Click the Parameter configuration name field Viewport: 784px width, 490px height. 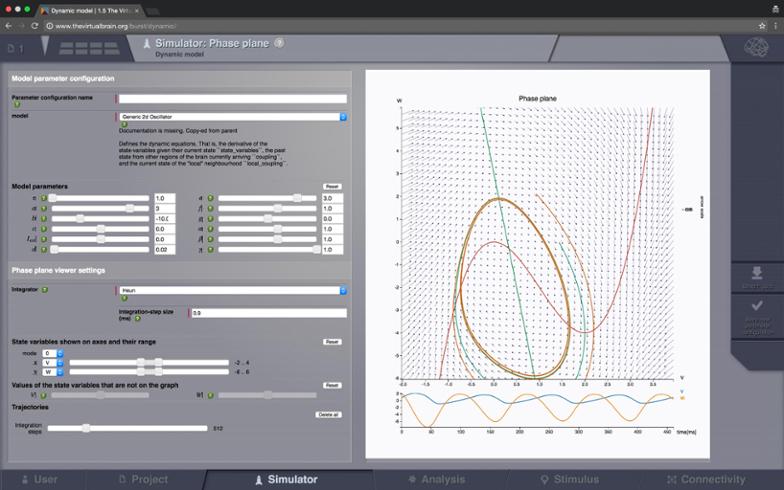(232, 98)
